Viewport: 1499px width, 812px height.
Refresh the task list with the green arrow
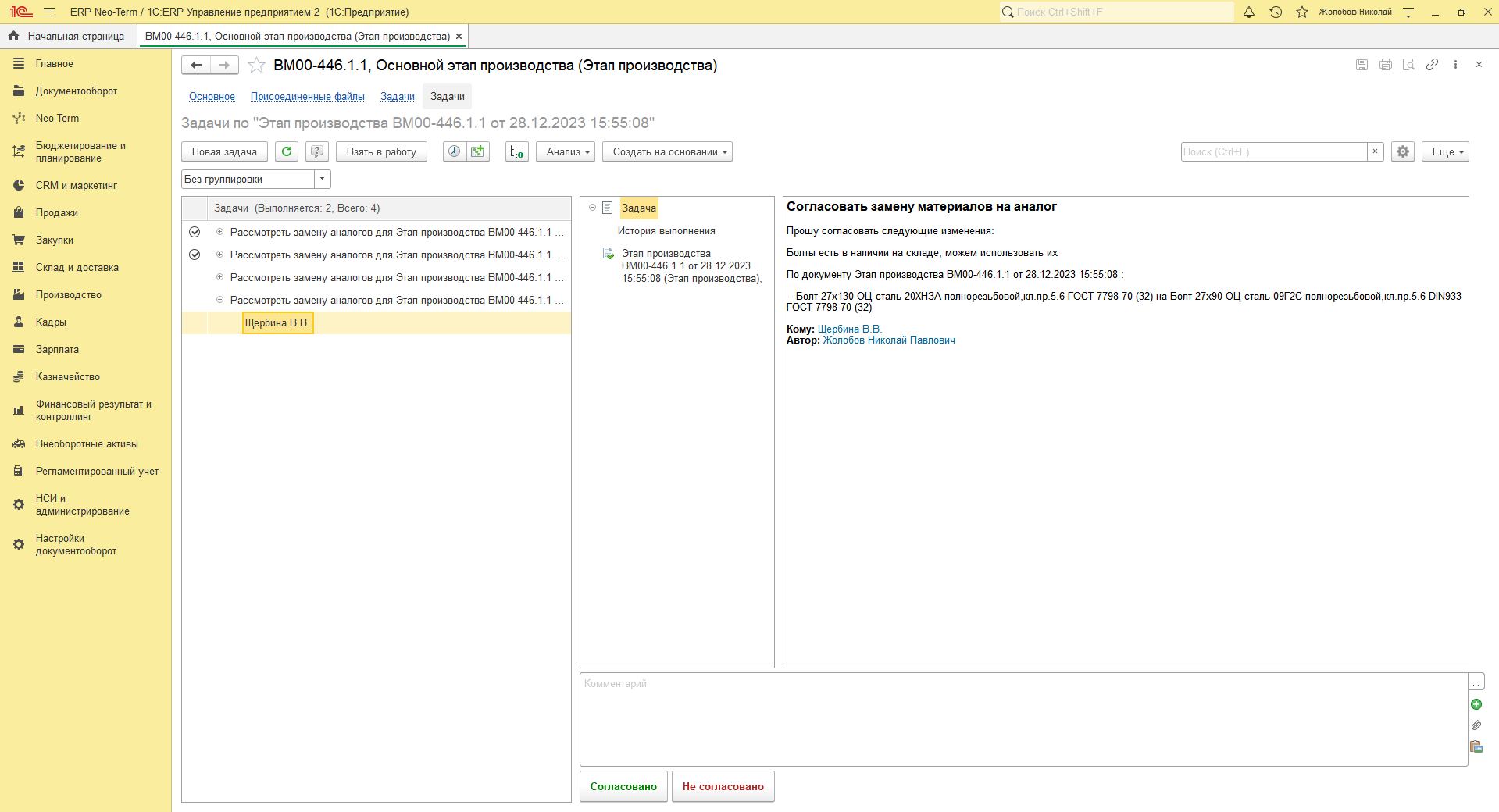[x=287, y=151]
